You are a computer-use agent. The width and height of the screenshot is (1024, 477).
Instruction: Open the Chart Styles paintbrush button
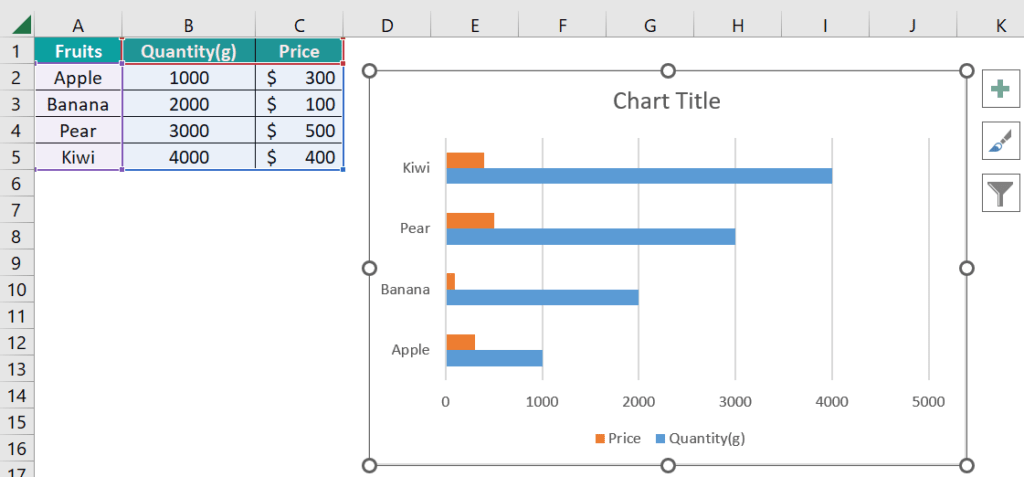[1000, 140]
